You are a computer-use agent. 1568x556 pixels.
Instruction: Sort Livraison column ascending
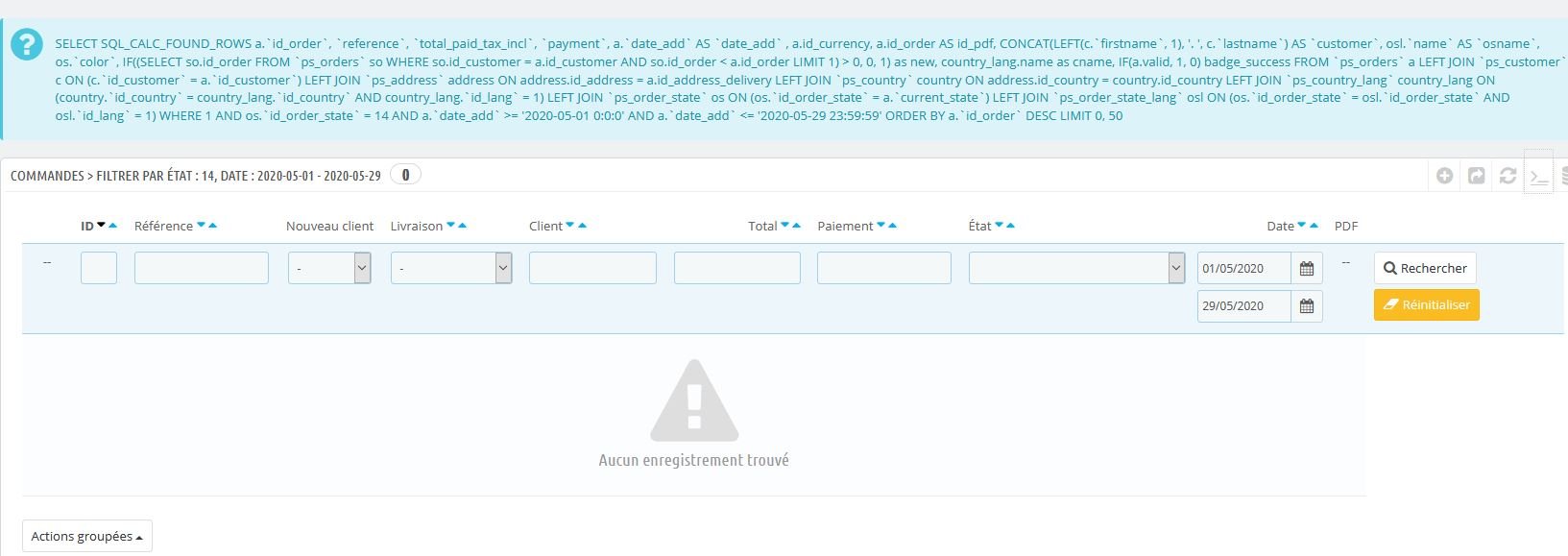(463, 225)
